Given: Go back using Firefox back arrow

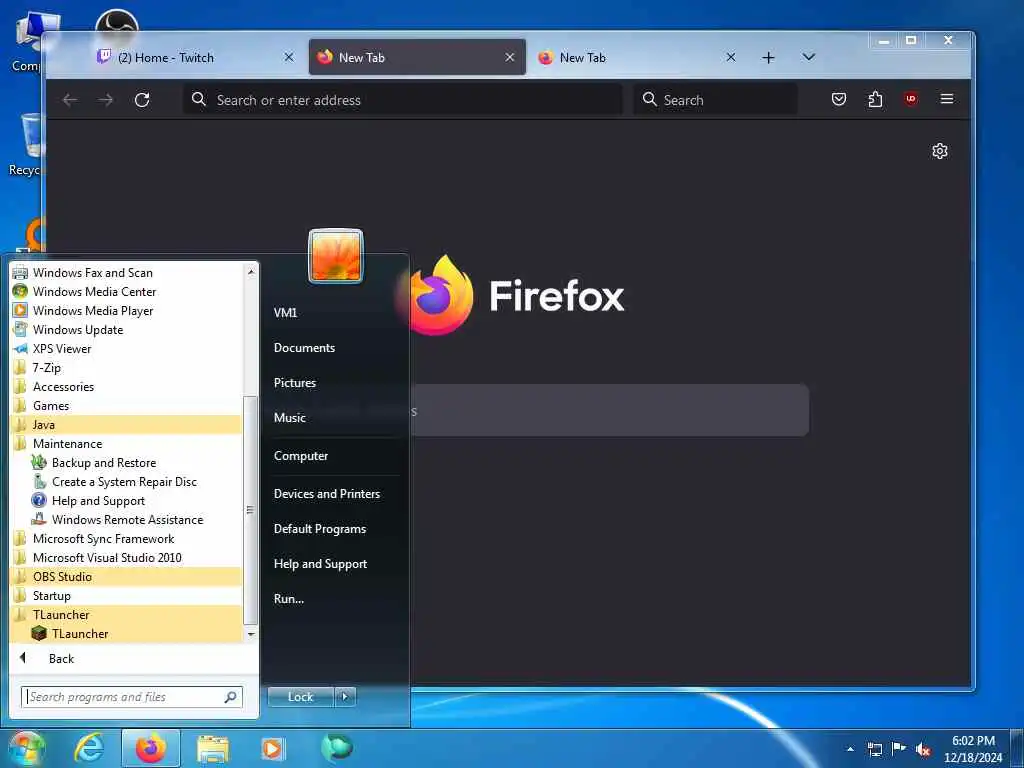Looking at the screenshot, I should click(70, 100).
